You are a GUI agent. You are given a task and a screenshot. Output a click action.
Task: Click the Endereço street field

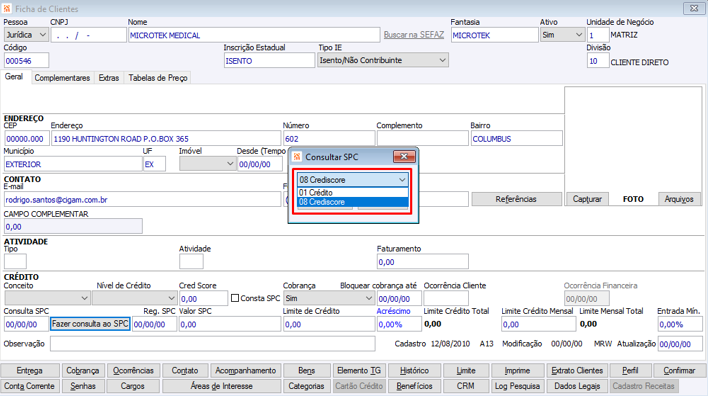166,139
